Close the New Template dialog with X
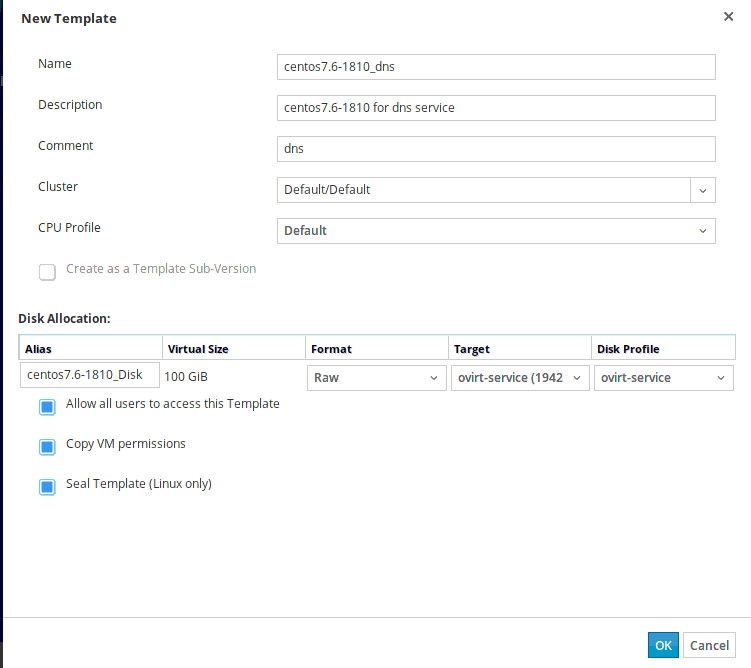 pyautogui.click(x=727, y=17)
